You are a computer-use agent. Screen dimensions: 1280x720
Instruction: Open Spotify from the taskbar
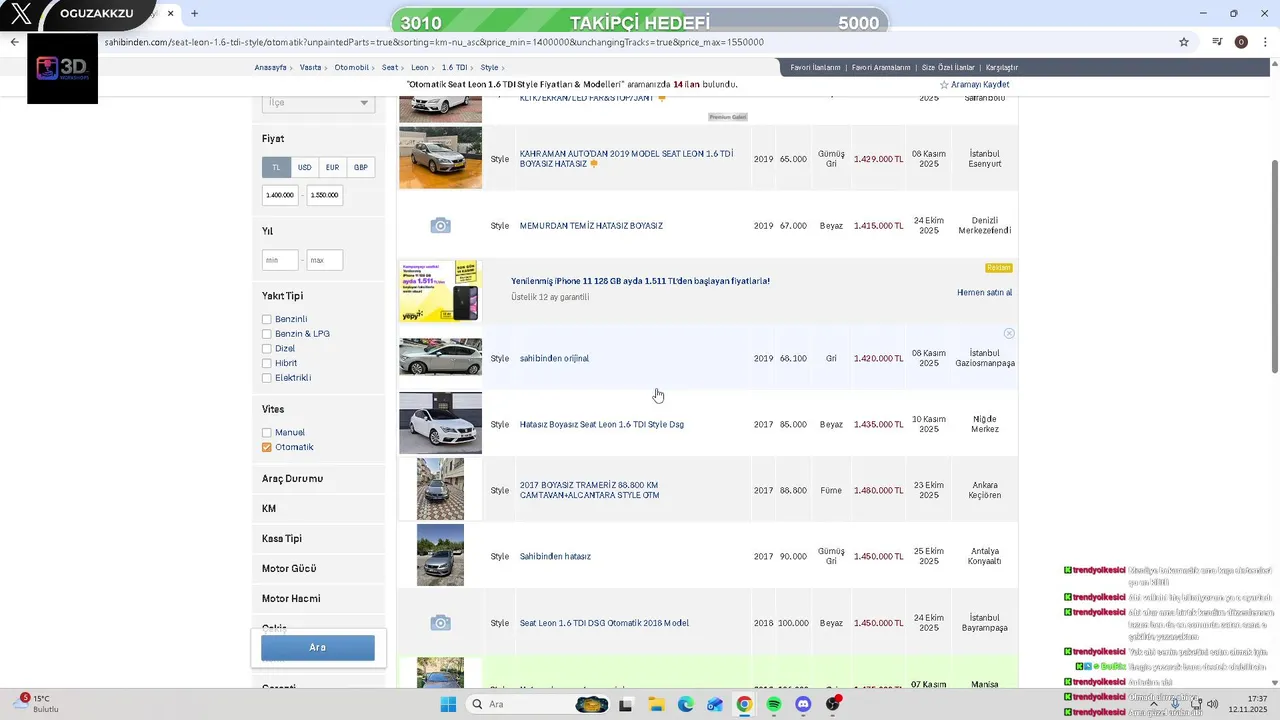tap(774, 704)
